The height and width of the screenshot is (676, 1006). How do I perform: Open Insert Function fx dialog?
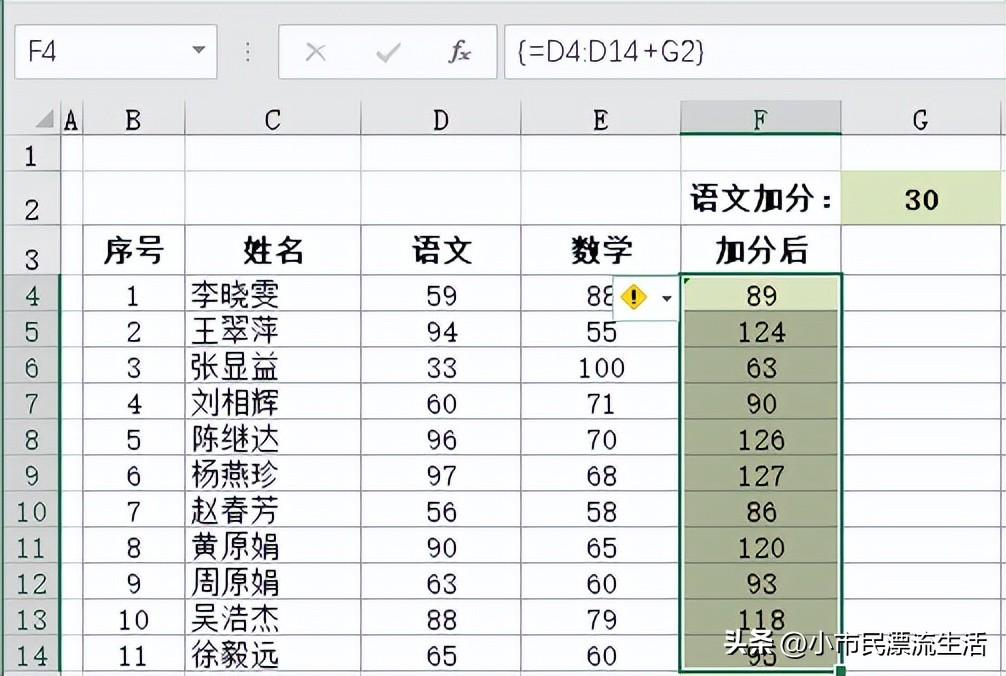point(459,51)
